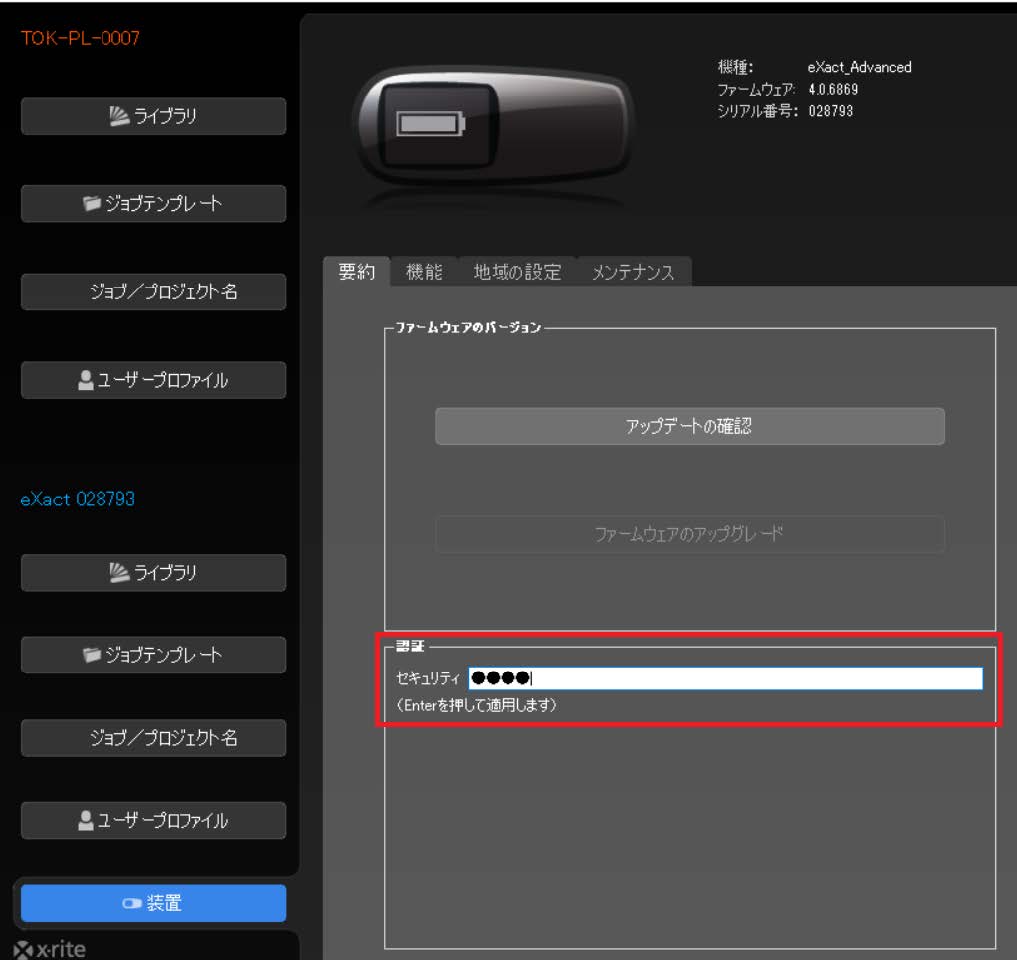Screen dimensions: 1017x960
Task: Focus the セキュリティ password field
Action: 725,678
